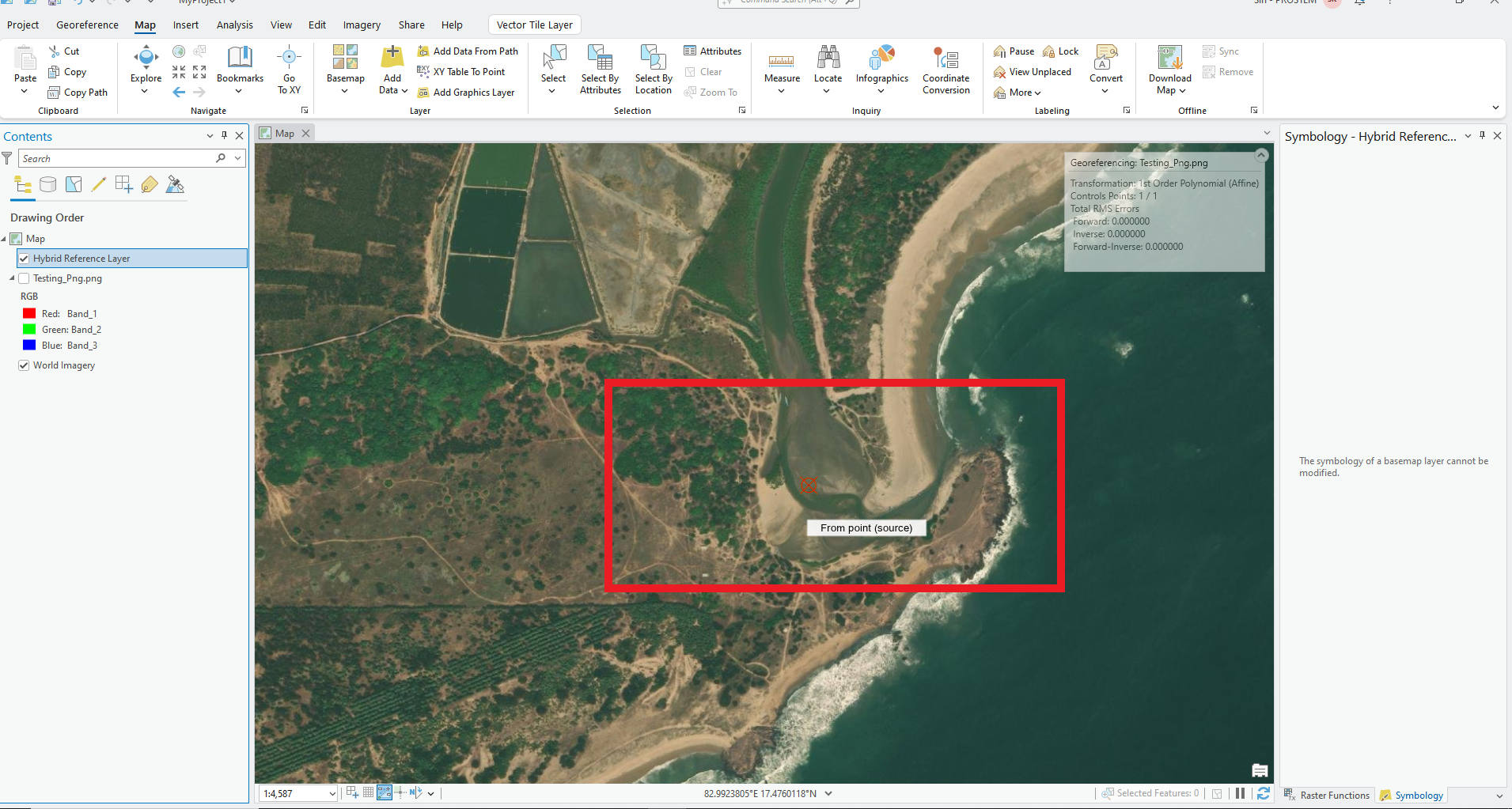Switch to the Symbology pane tab

coord(1412,796)
